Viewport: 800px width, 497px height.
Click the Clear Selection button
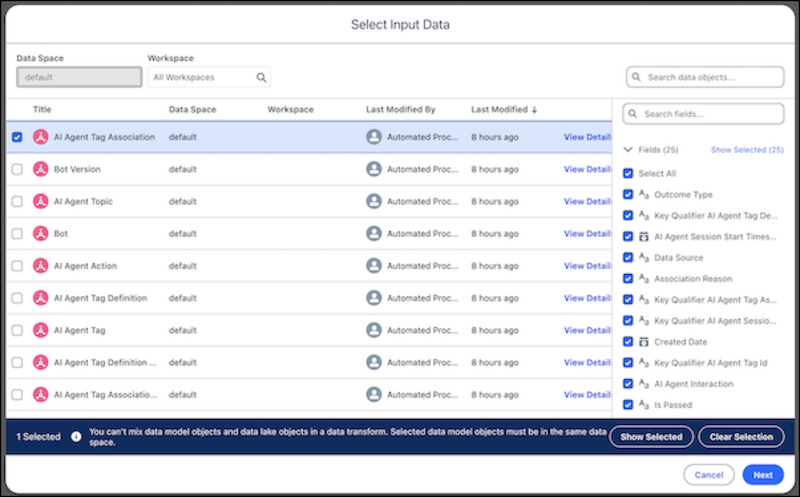(741, 437)
